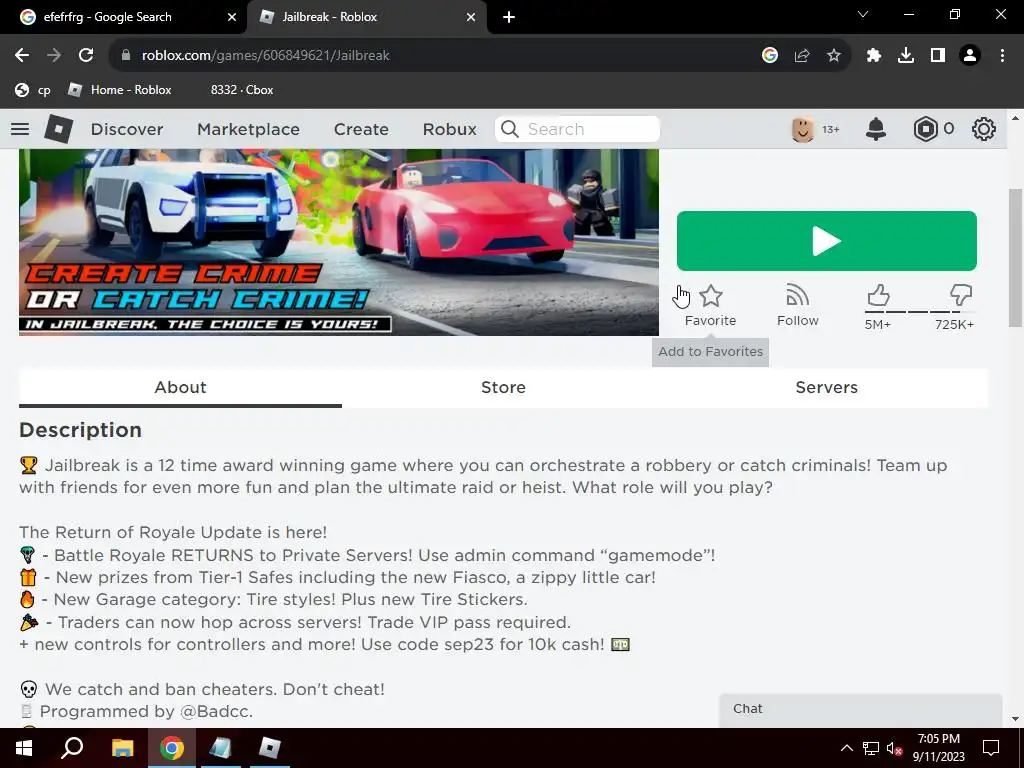The height and width of the screenshot is (768, 1024).
Task: View site info lock icon
Action: click(x=125, y=56)
